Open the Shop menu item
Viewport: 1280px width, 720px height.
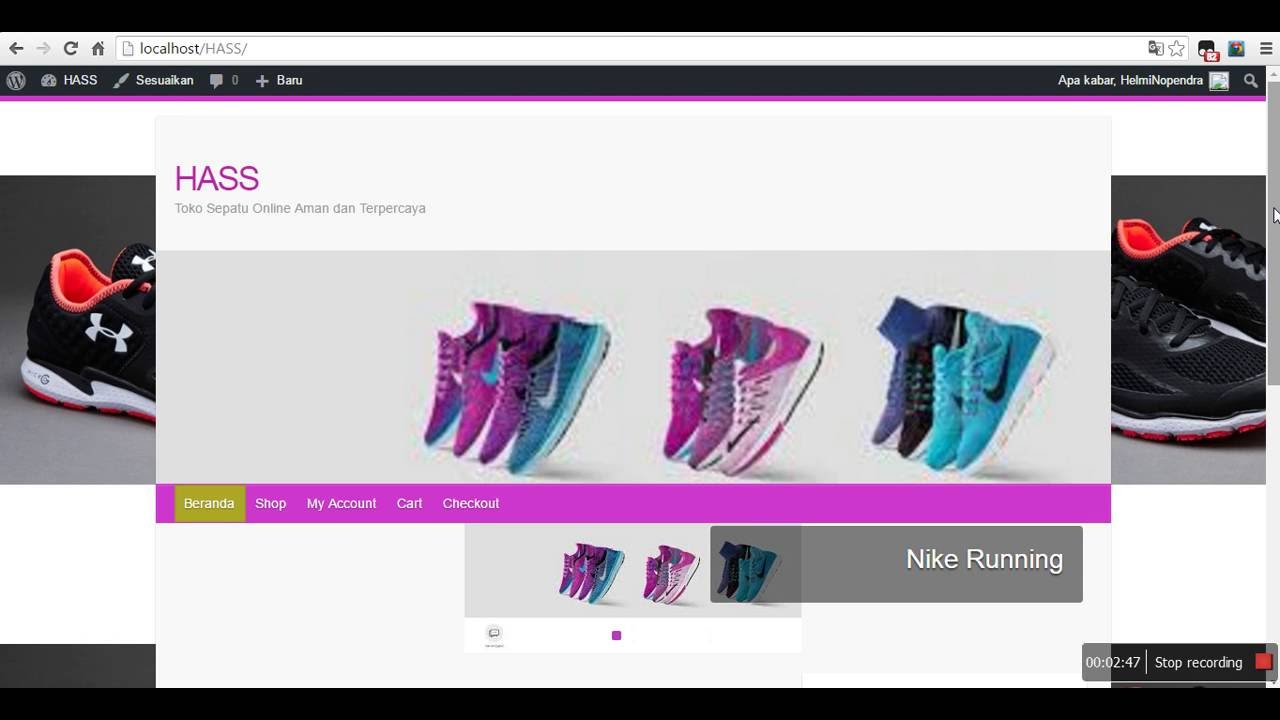(270, 504)
